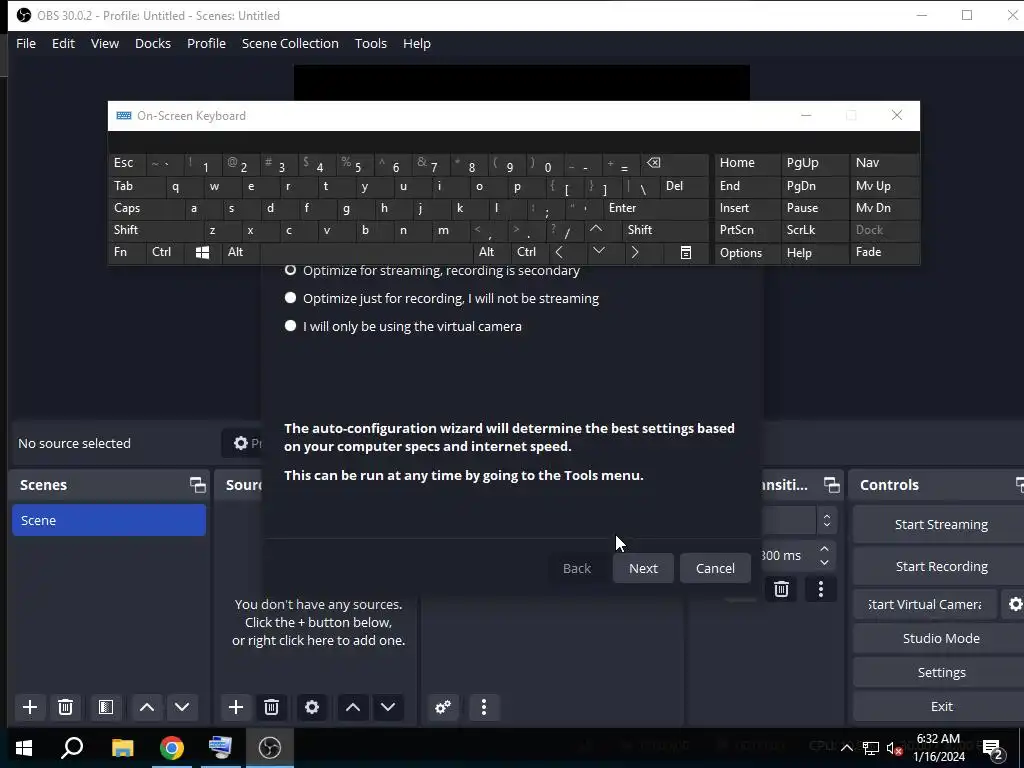1024x768 pixels.
Task: Open audio mixer three-dot menu
Action: [484, 707]
